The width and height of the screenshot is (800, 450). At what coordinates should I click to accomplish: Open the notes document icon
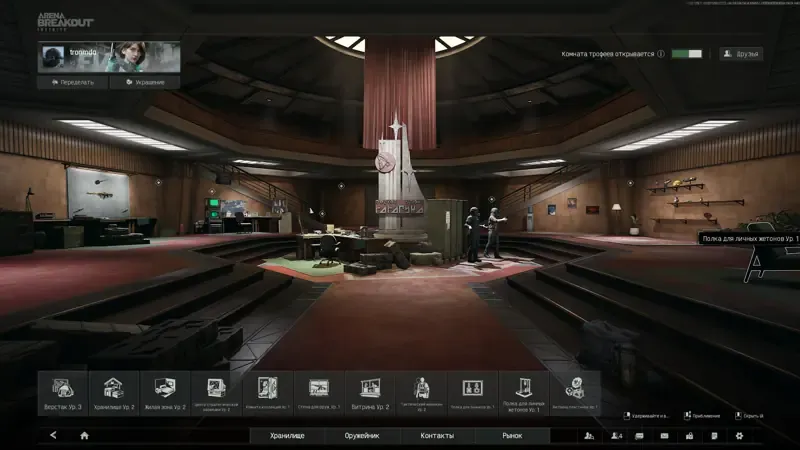(x=714, y=436)
